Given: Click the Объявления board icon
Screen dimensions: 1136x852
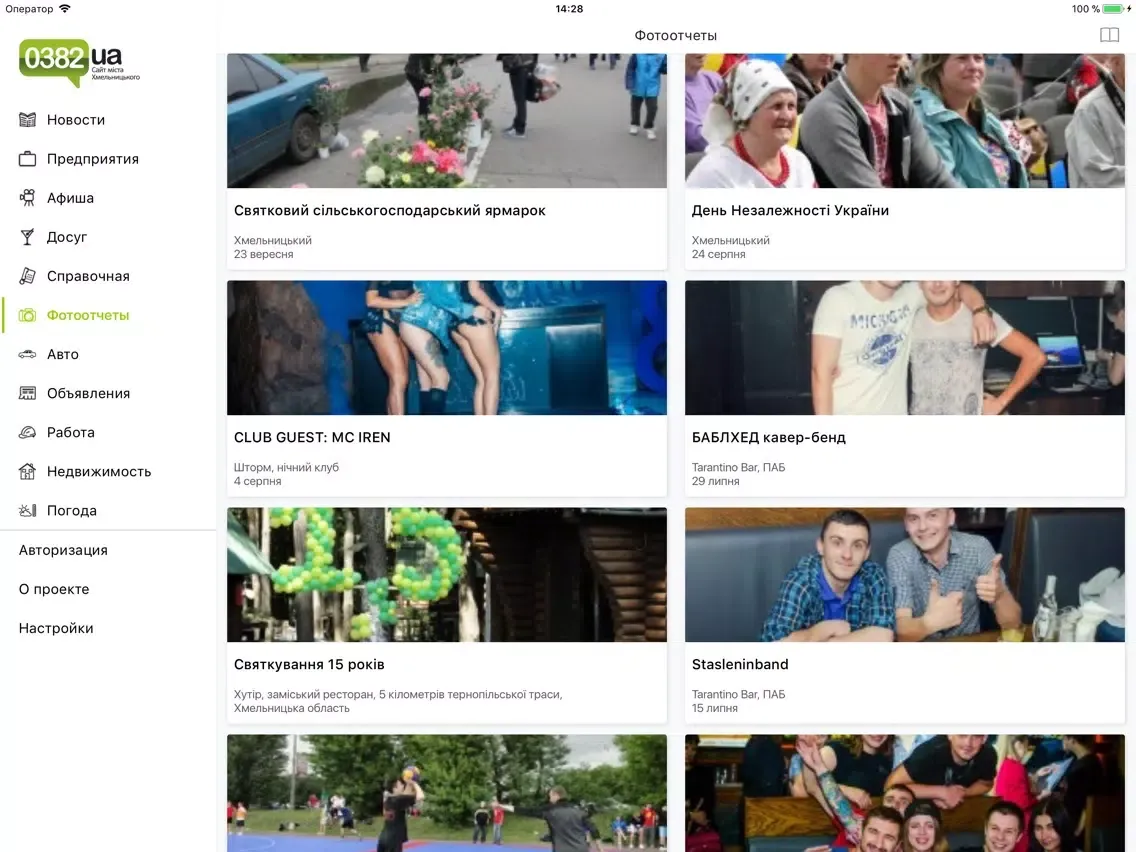Looking at the screenshot, I should [x=28, y=393].
